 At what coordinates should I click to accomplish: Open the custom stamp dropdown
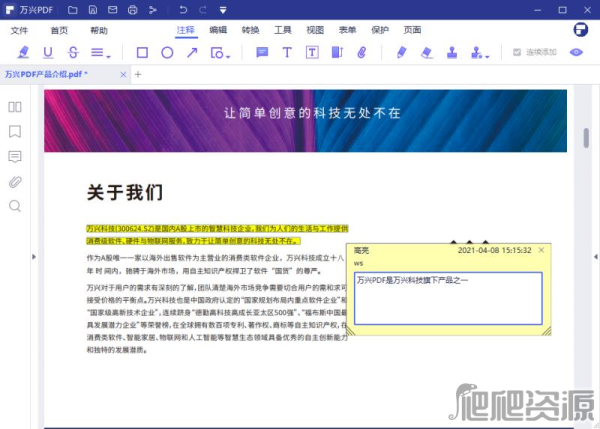click(x=480, y=53)
